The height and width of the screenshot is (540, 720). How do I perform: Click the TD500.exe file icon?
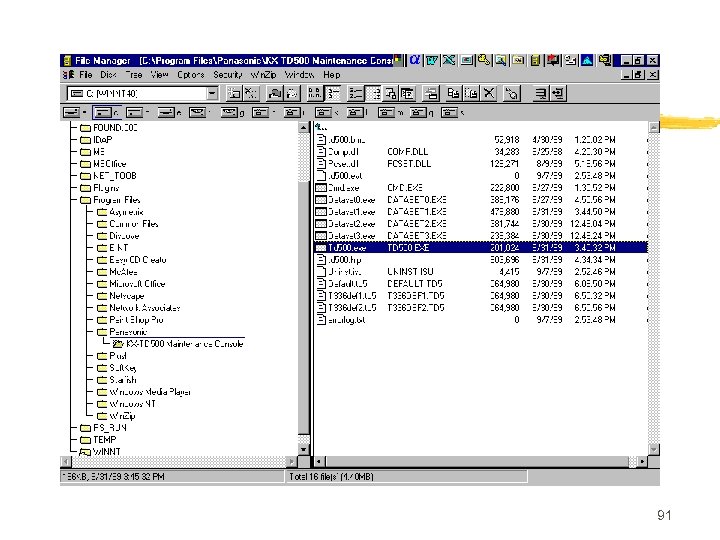(x=321, y=248)
